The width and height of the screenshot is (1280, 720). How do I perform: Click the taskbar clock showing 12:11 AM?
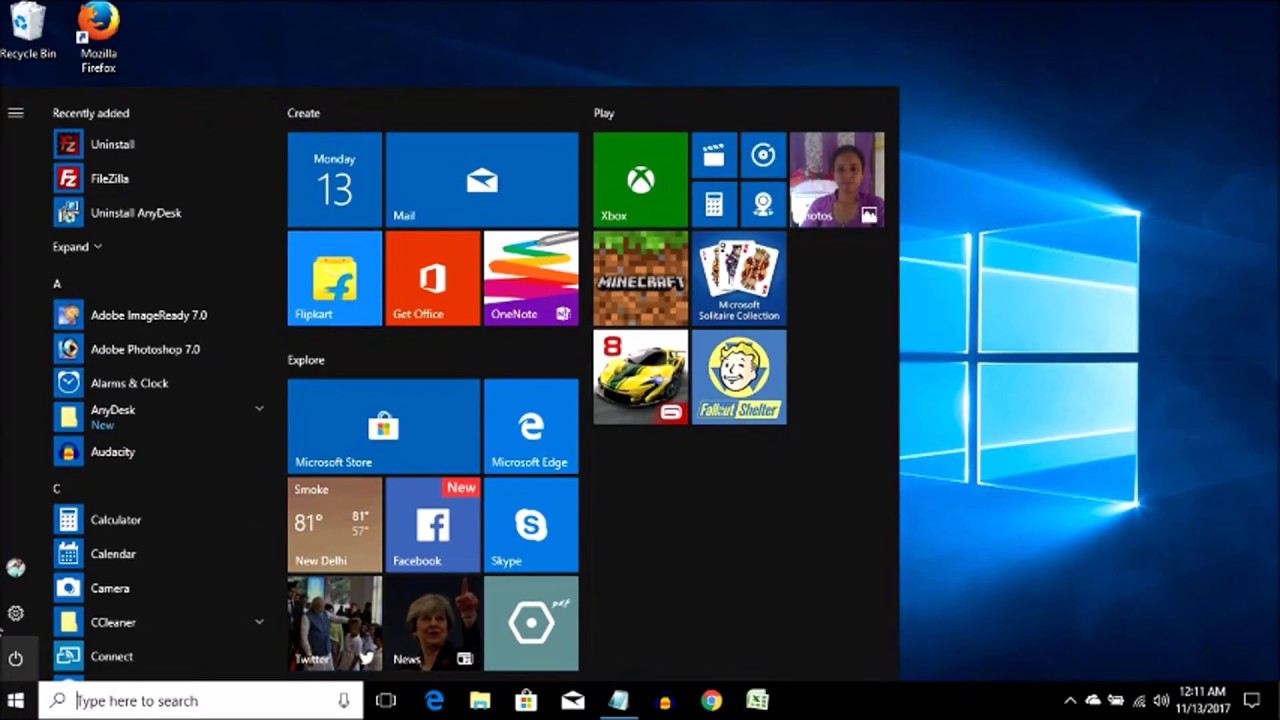click(1202, 700)
